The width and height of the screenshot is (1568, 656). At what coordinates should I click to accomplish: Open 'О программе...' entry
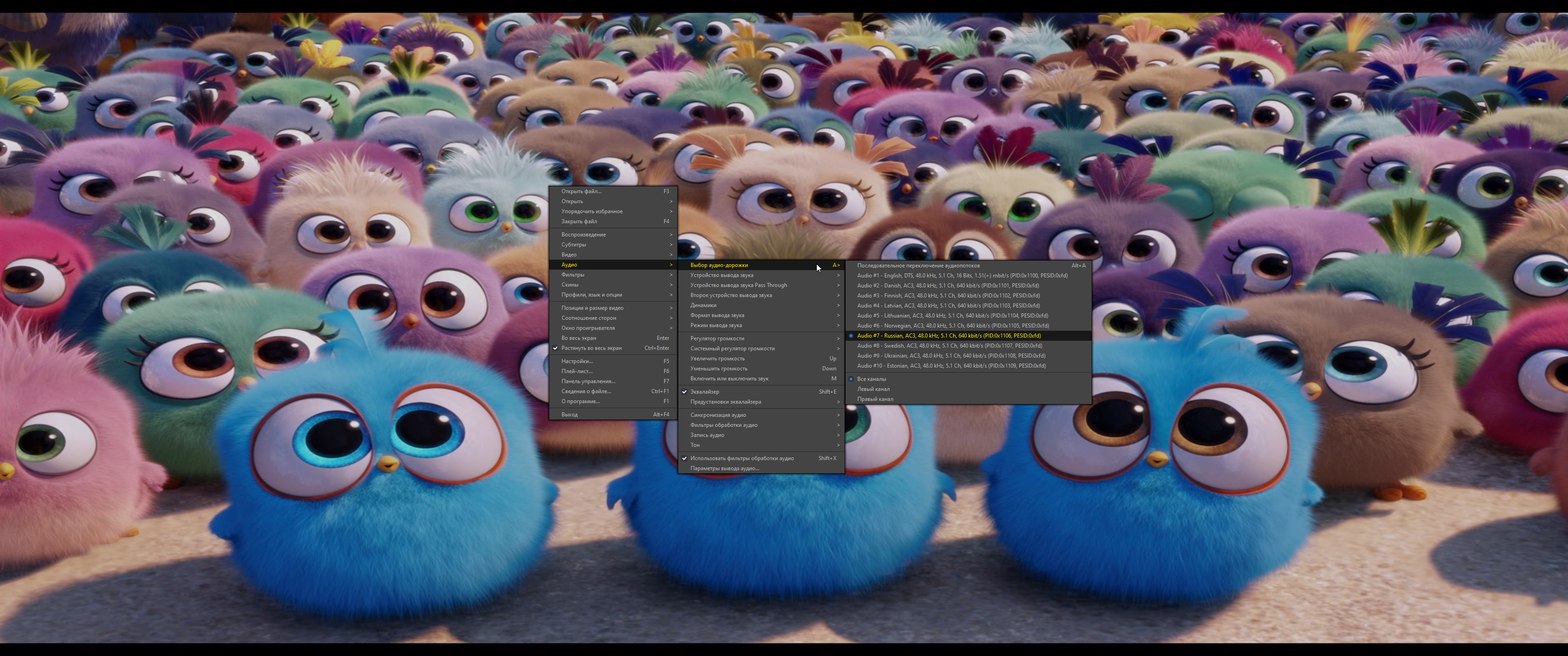point(614,401)
